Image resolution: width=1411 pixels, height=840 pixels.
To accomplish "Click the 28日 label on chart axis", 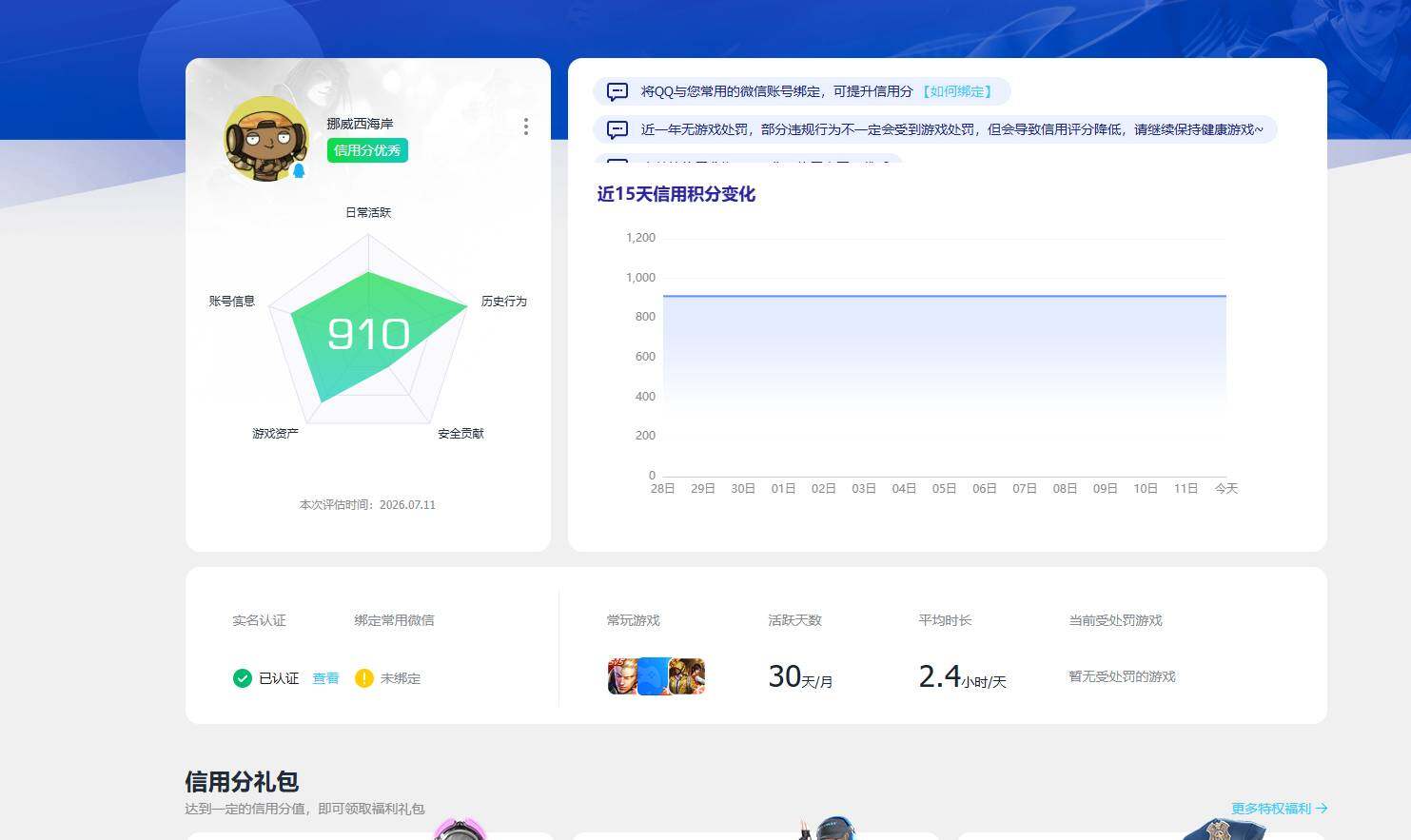I will pos(663,488).
